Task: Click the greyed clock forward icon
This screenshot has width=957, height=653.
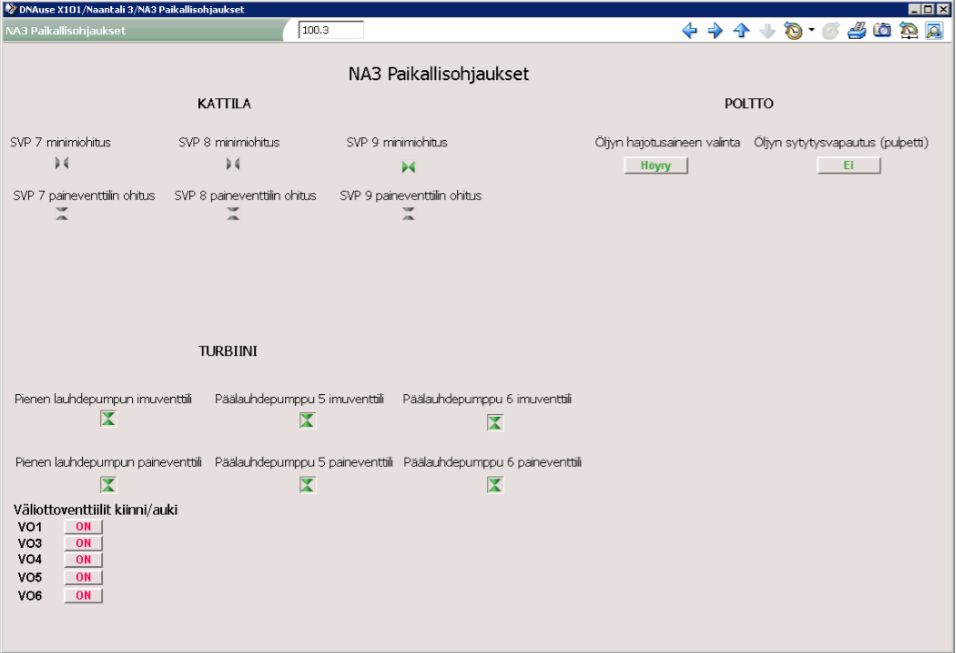Action: (831, 31)
